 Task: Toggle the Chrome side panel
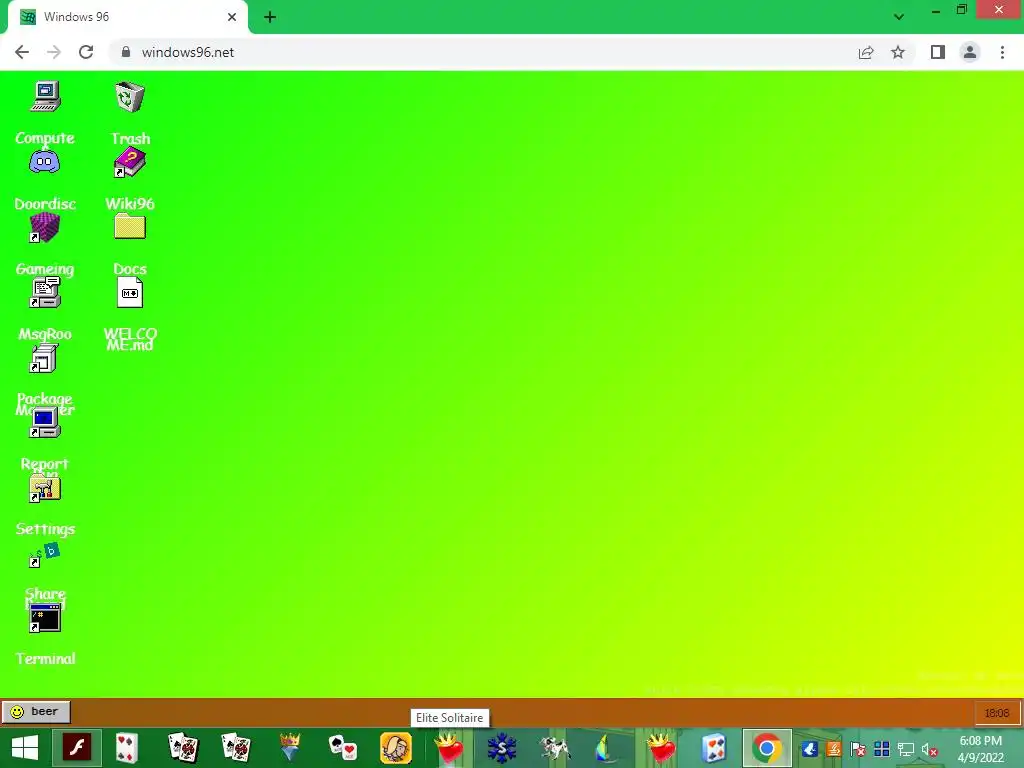pos(938,52)
